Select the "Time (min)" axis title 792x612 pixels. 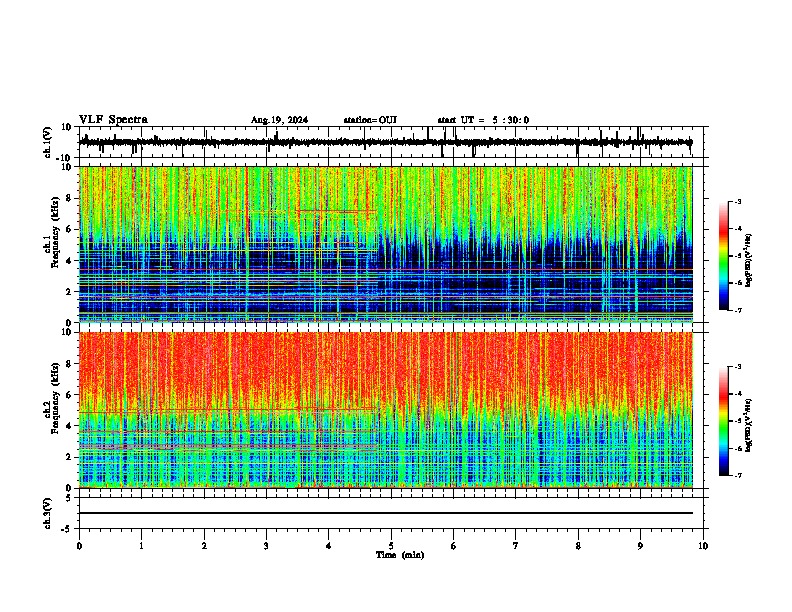tap(400, 555)
